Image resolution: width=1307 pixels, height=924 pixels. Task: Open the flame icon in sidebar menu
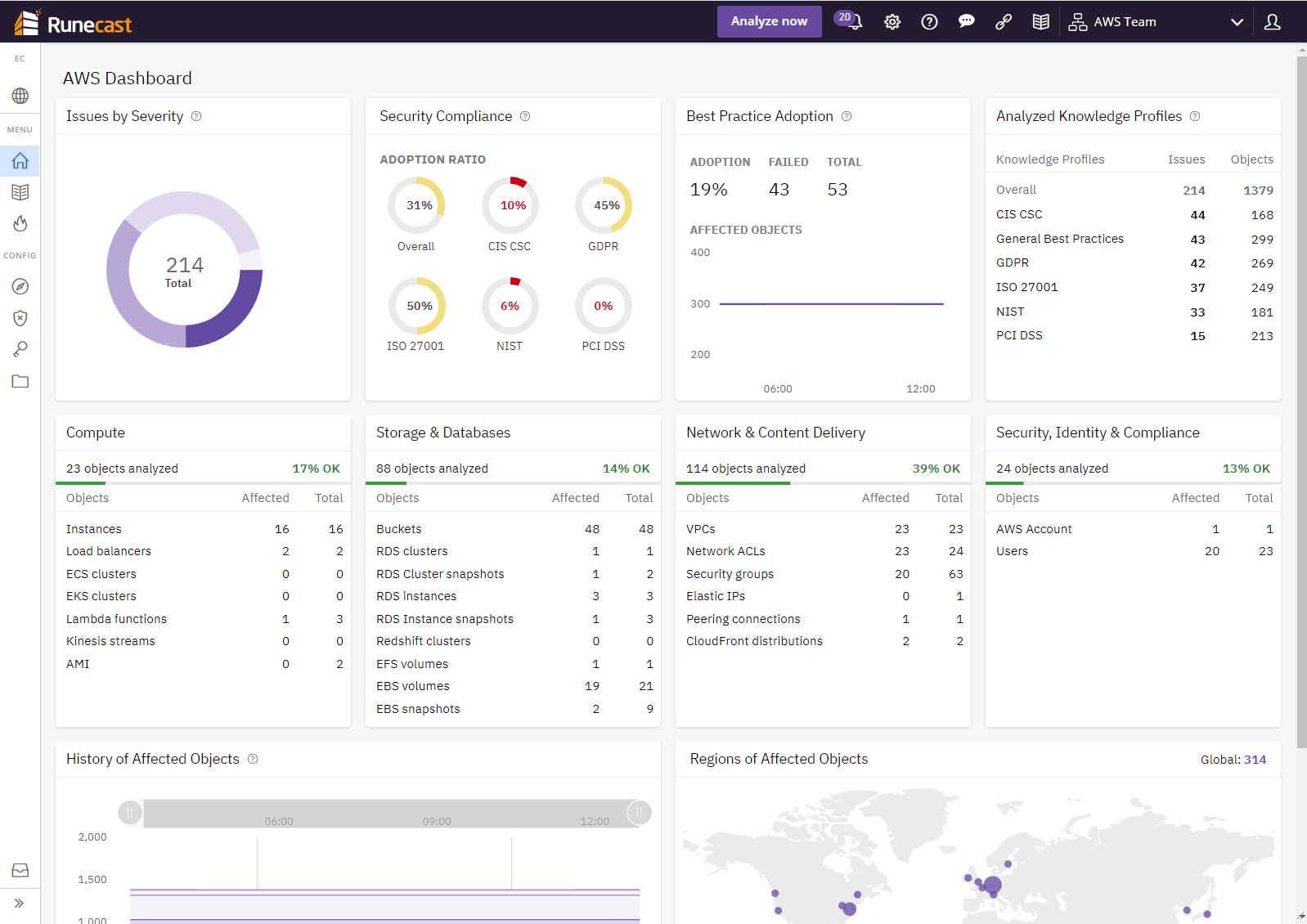[20, 224]
